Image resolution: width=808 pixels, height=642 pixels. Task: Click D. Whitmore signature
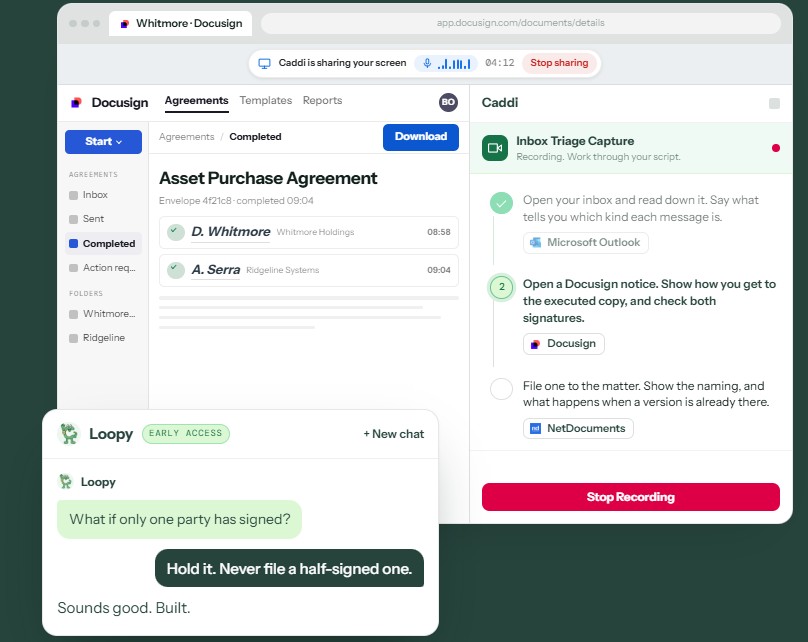pos(230,232)
